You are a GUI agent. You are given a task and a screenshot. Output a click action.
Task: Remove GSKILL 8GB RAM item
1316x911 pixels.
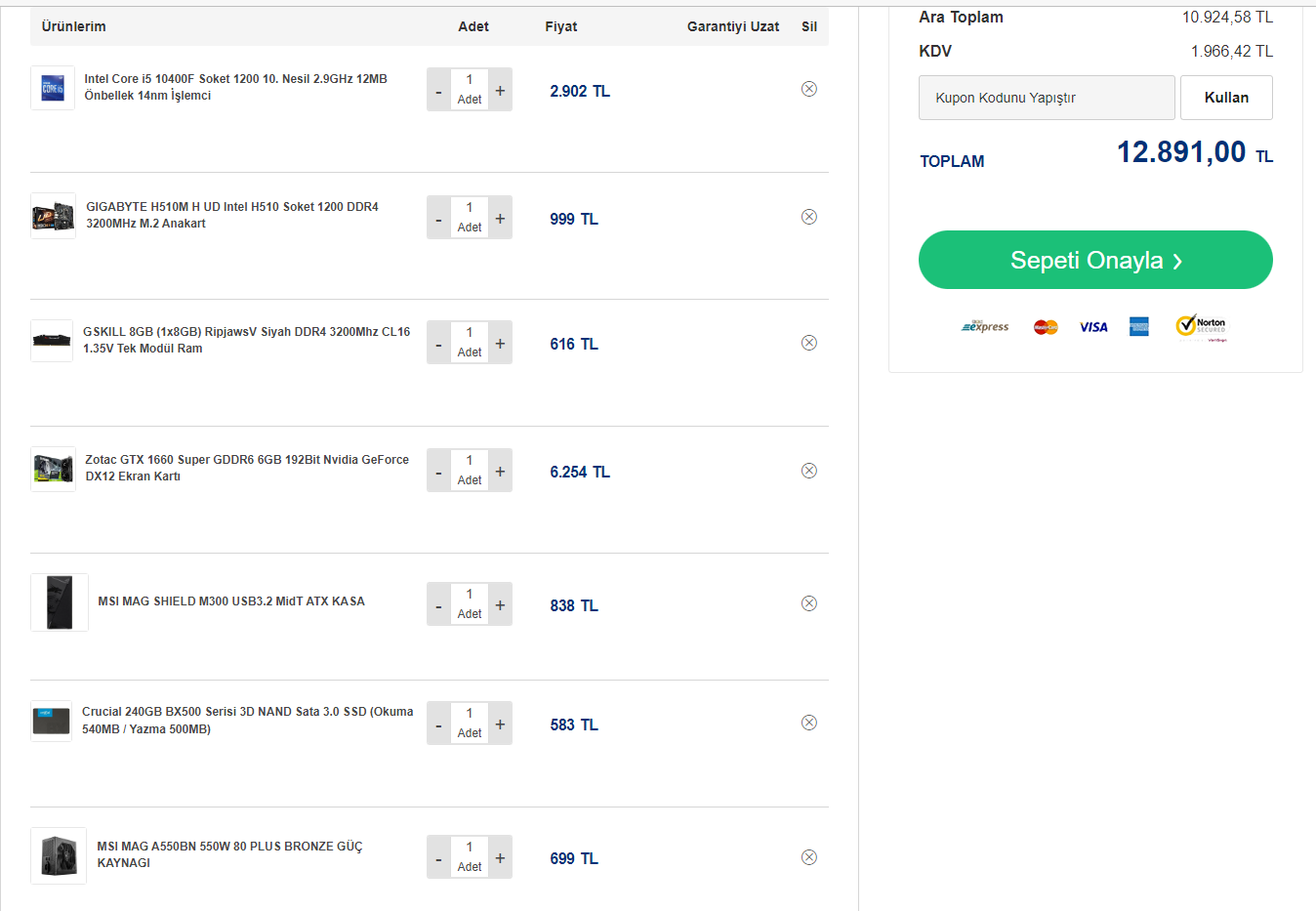coord(808,343)
